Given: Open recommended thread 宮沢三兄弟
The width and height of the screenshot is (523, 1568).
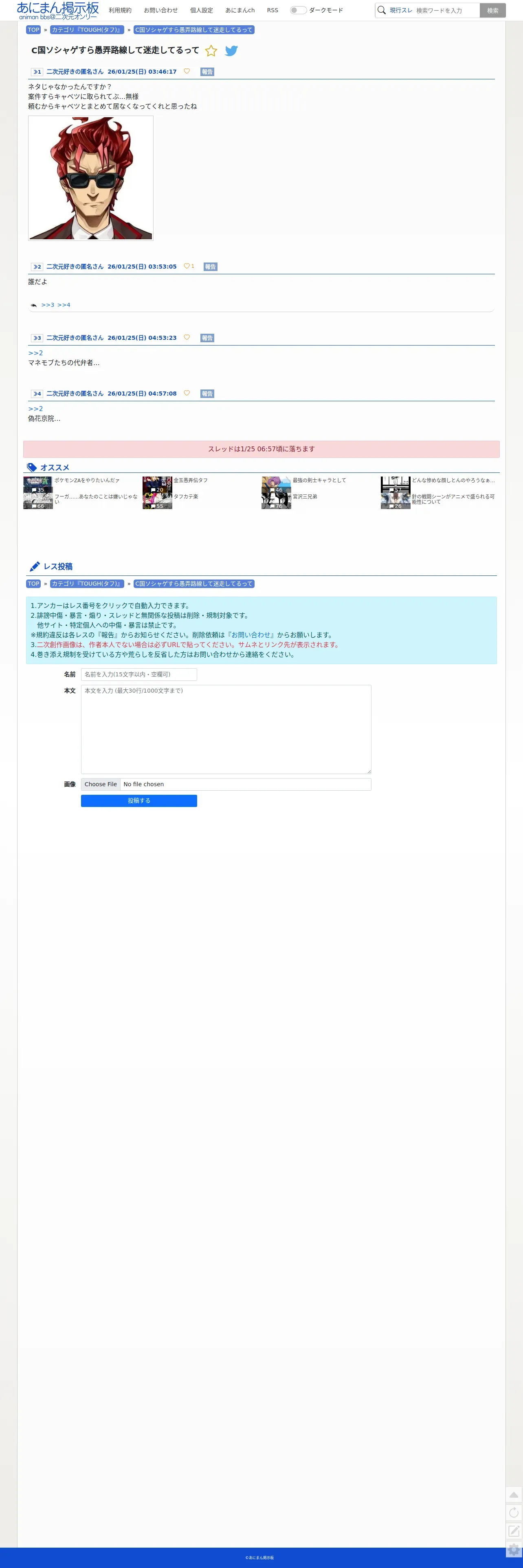Looking at the screenshot, I should 304,497.
